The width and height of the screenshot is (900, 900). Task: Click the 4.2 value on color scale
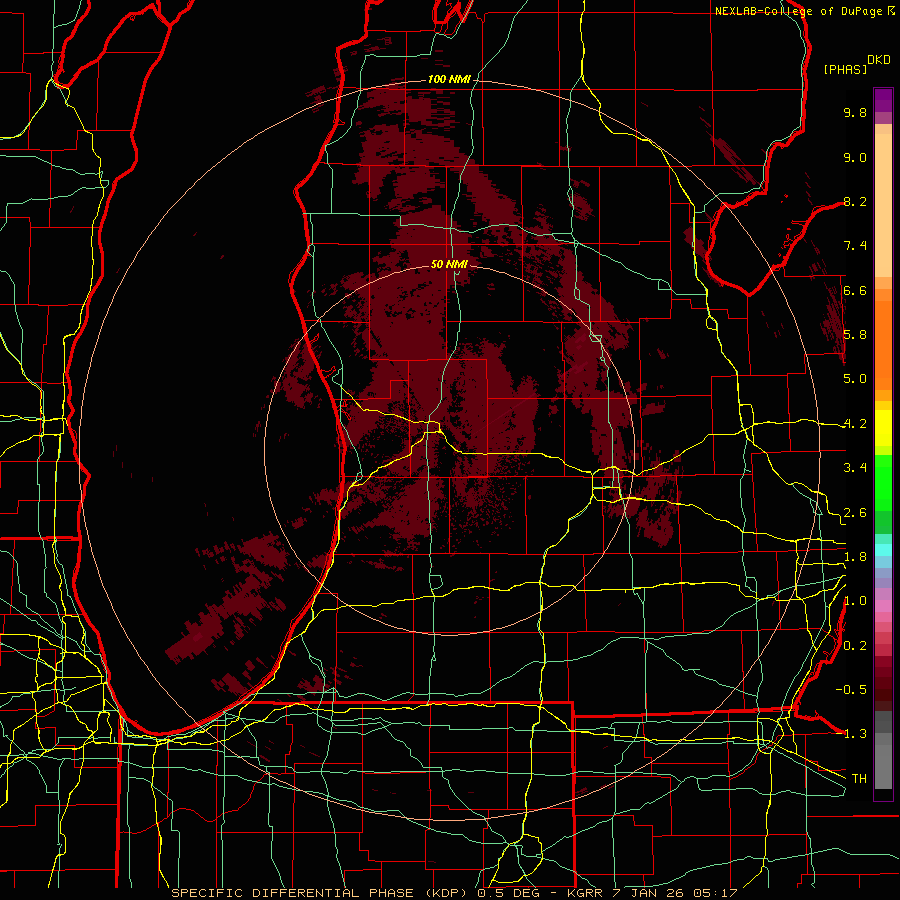click(855, 424)
